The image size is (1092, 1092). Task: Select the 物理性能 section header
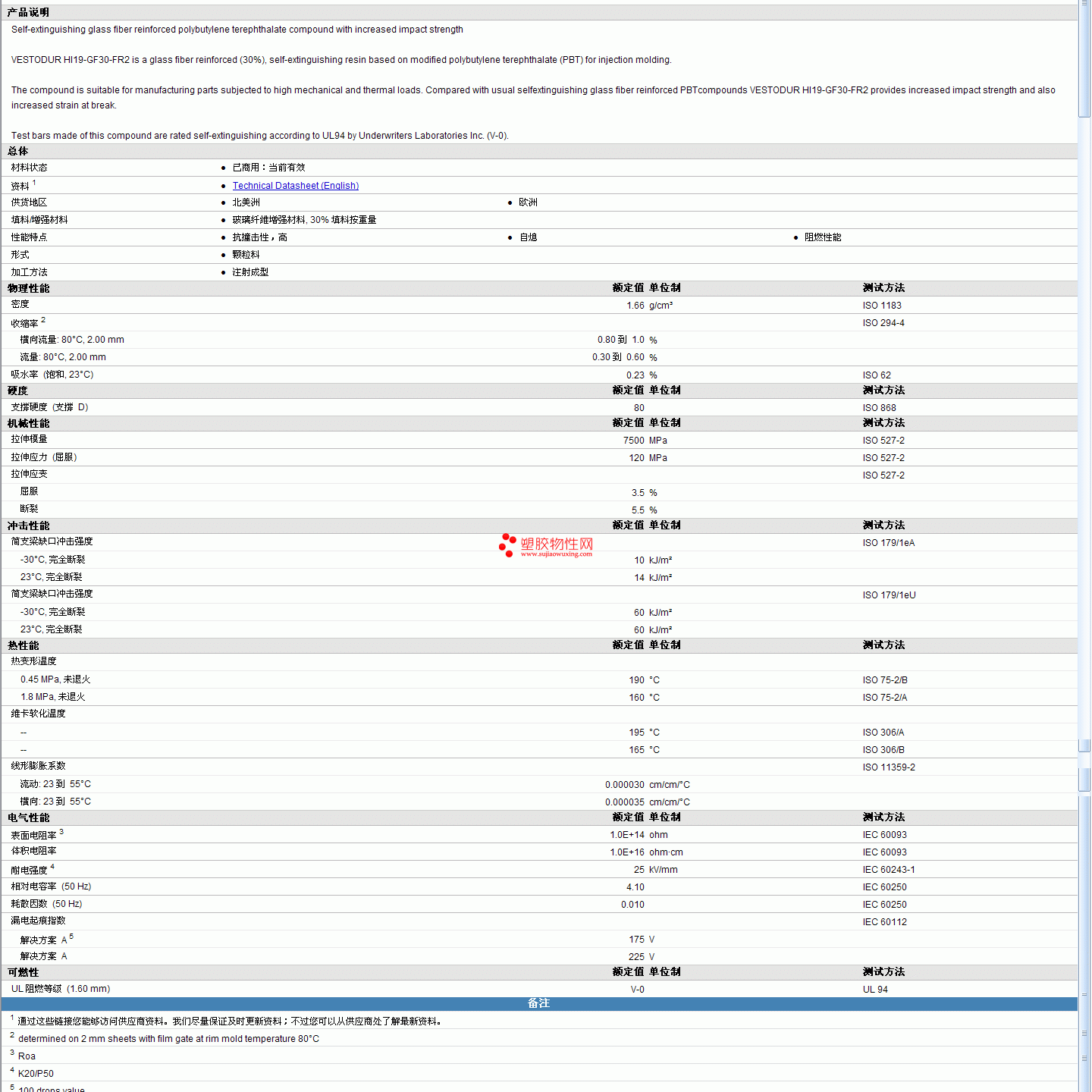tap(29, 288)
